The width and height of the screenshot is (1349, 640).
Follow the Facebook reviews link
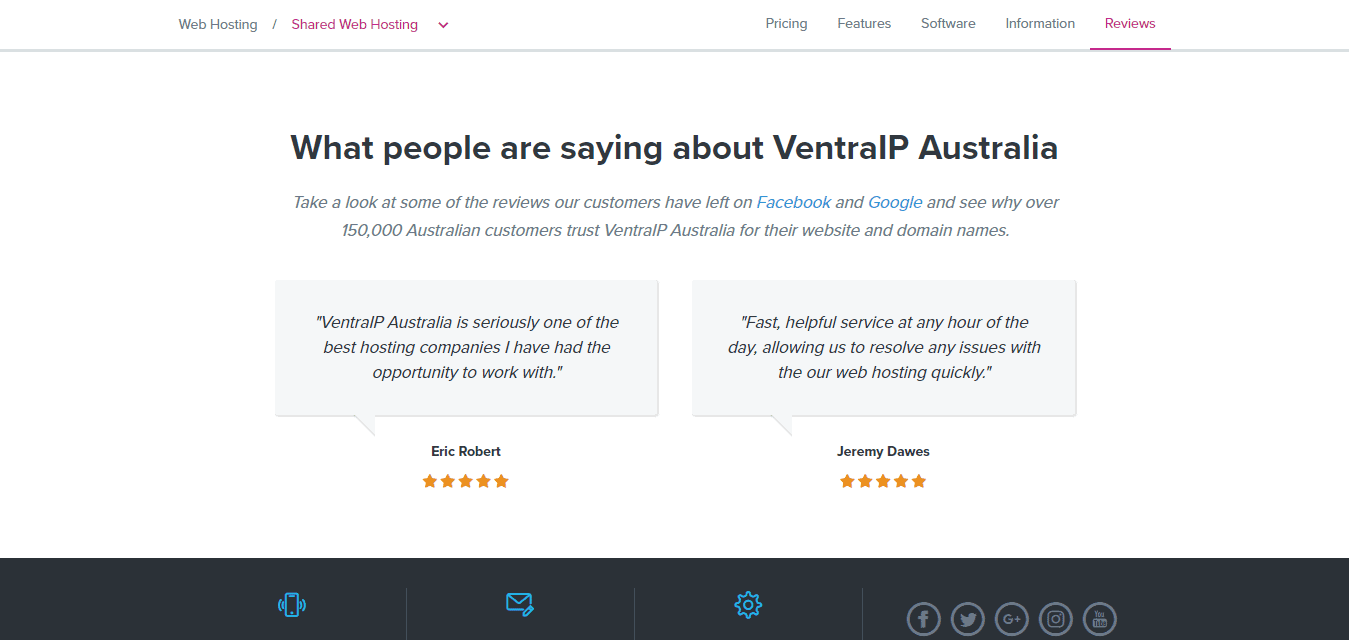pyautogui.click(x=794, y=202)
